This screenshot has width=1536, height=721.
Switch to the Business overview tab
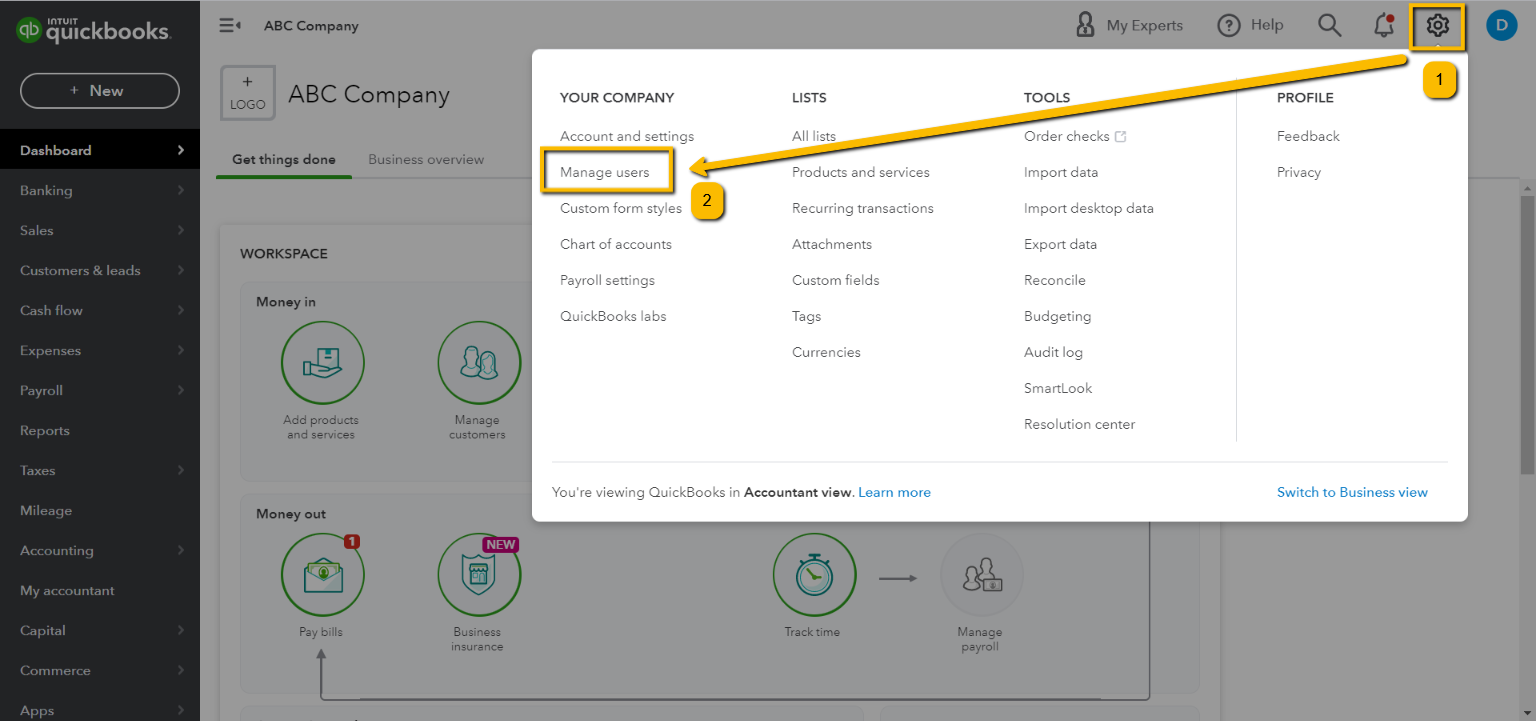point(426,160)
